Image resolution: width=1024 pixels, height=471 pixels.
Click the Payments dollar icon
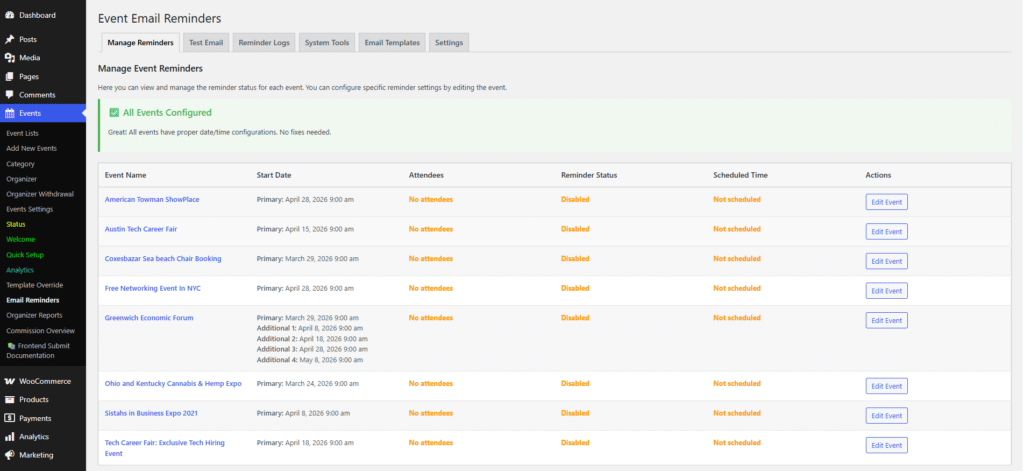(9, 418)
